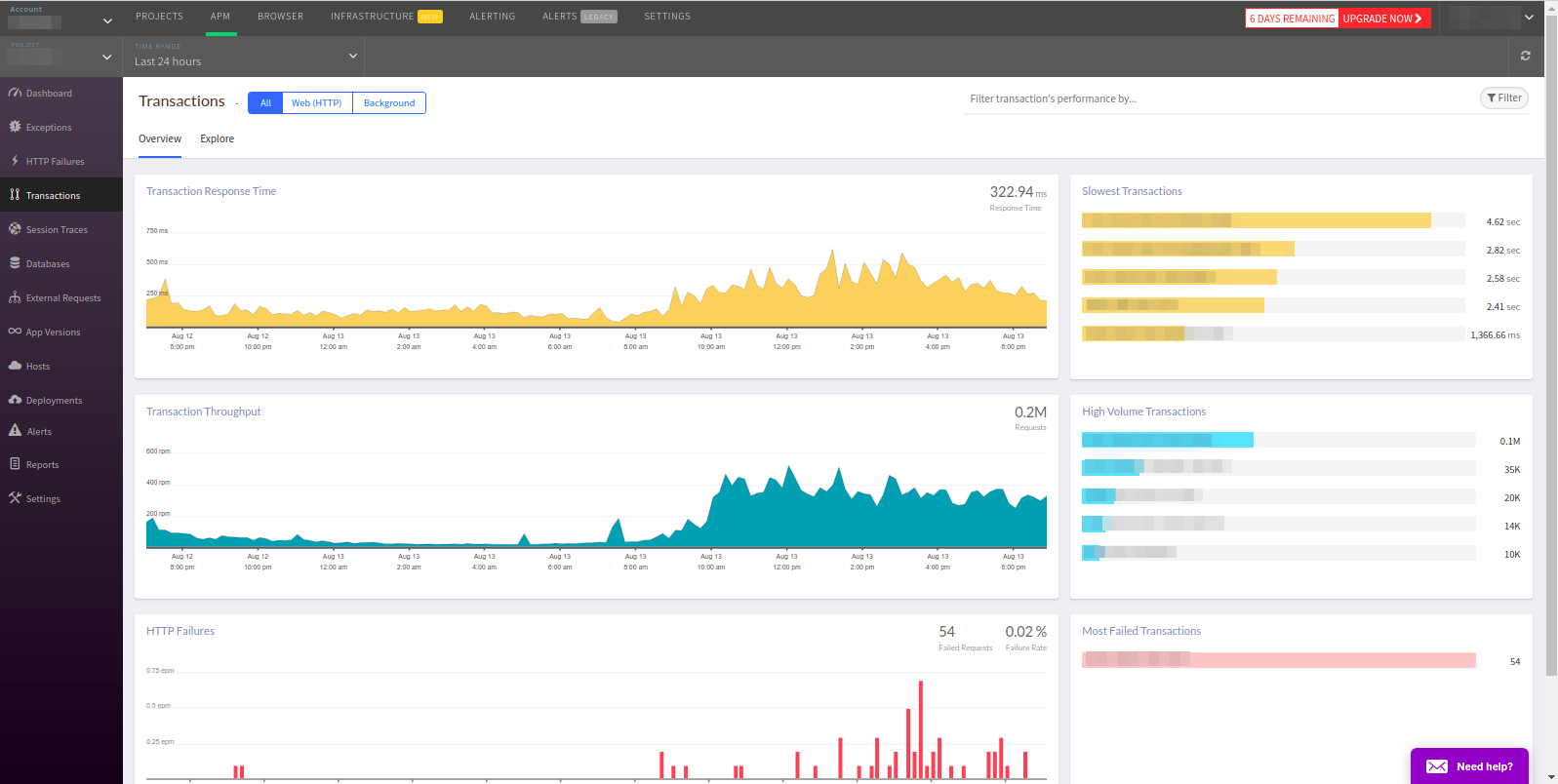
Task: Open the Browser menu
Action: 281,17
